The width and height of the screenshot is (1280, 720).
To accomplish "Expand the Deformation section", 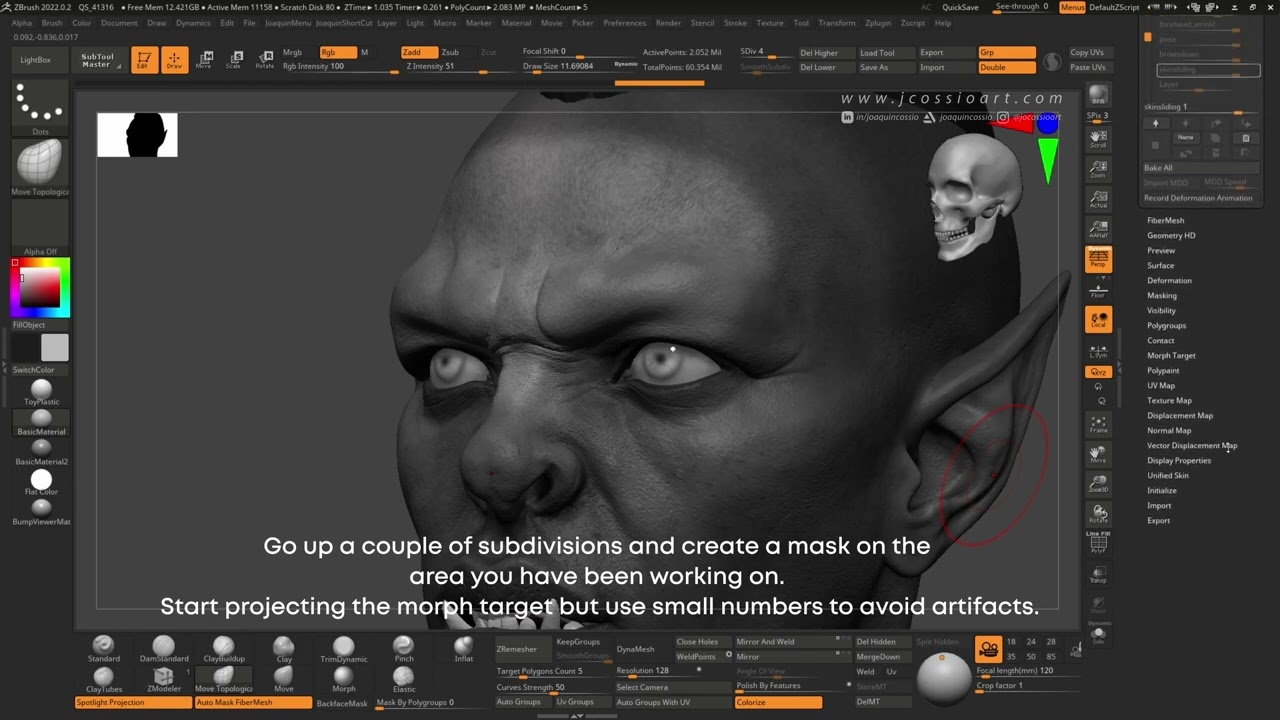I will click(1169, 280).
